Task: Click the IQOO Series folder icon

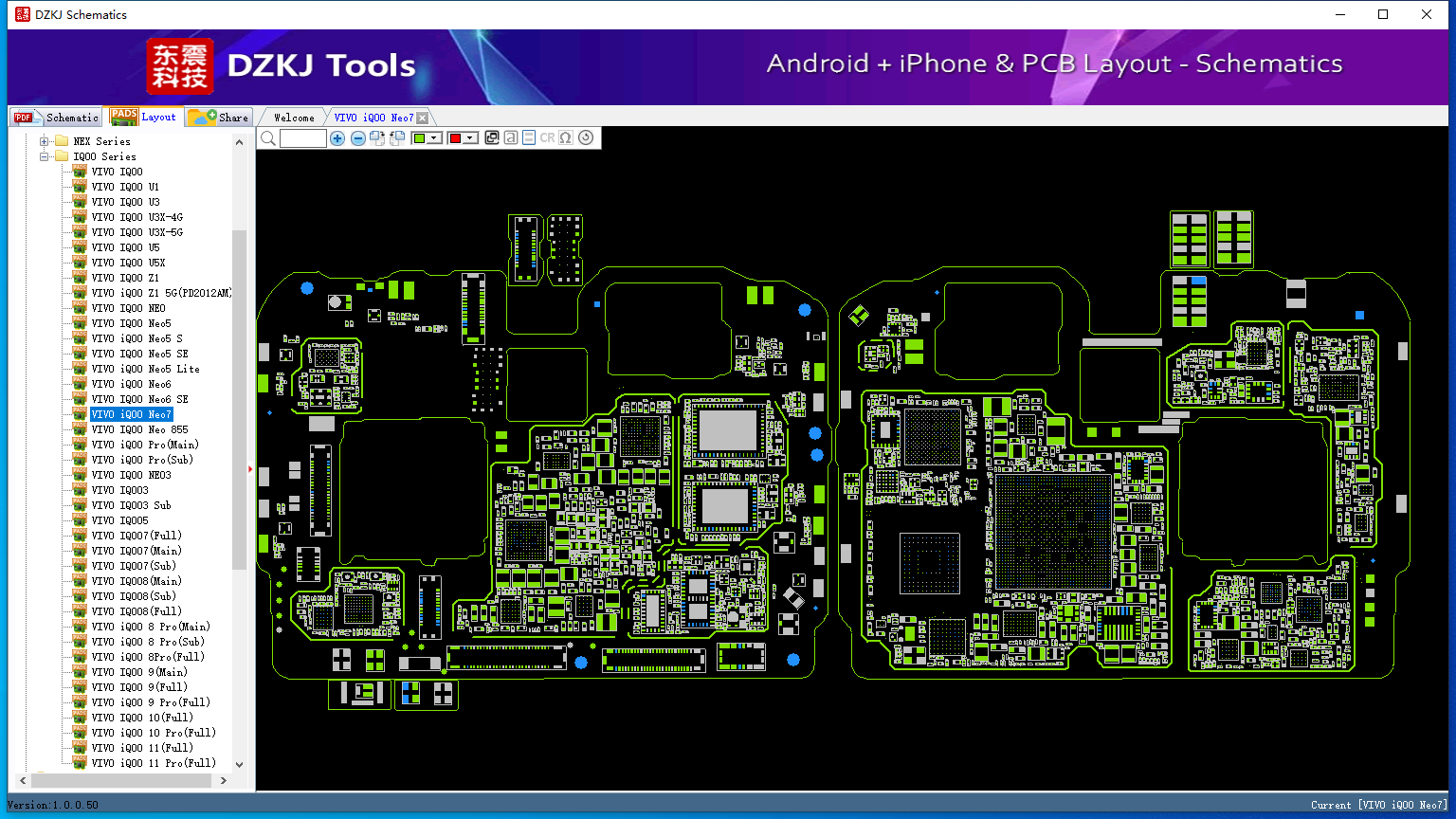Action: 62,156
